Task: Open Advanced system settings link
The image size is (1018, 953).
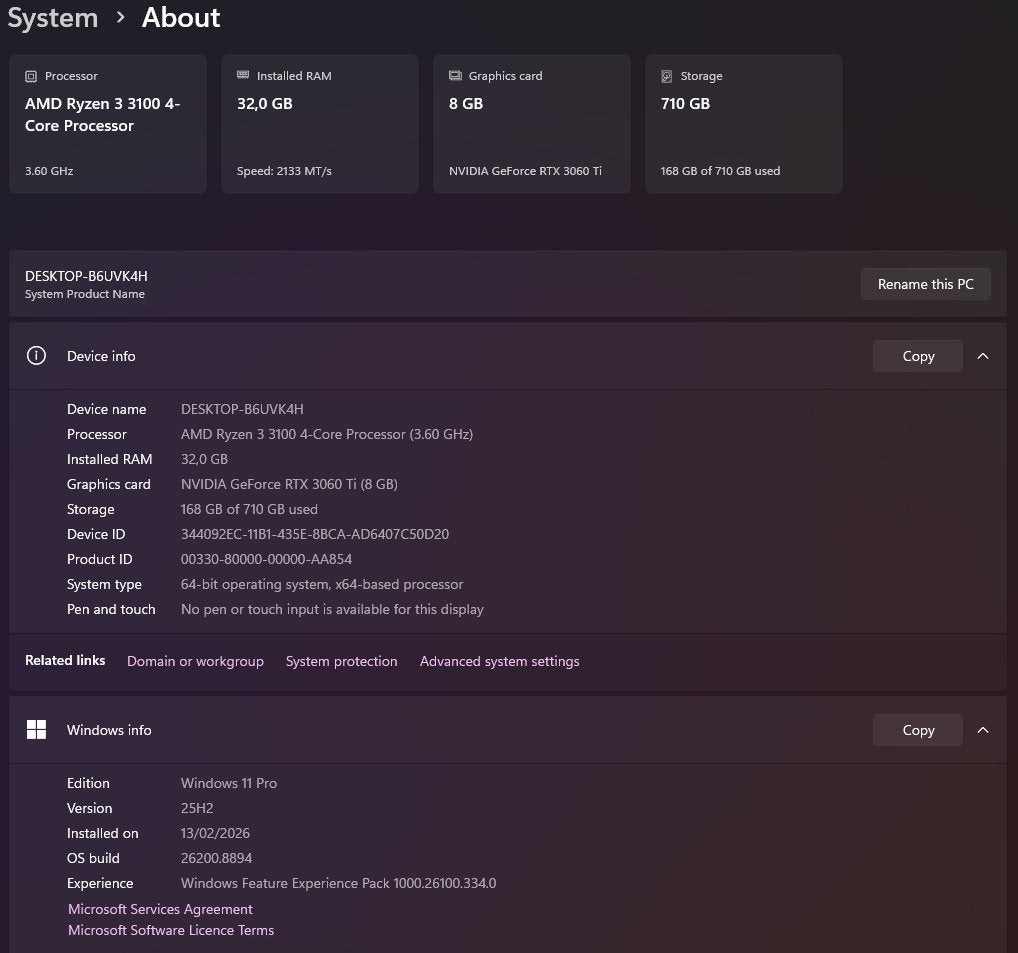Action: pyautogui.click(x=499, y=662)
